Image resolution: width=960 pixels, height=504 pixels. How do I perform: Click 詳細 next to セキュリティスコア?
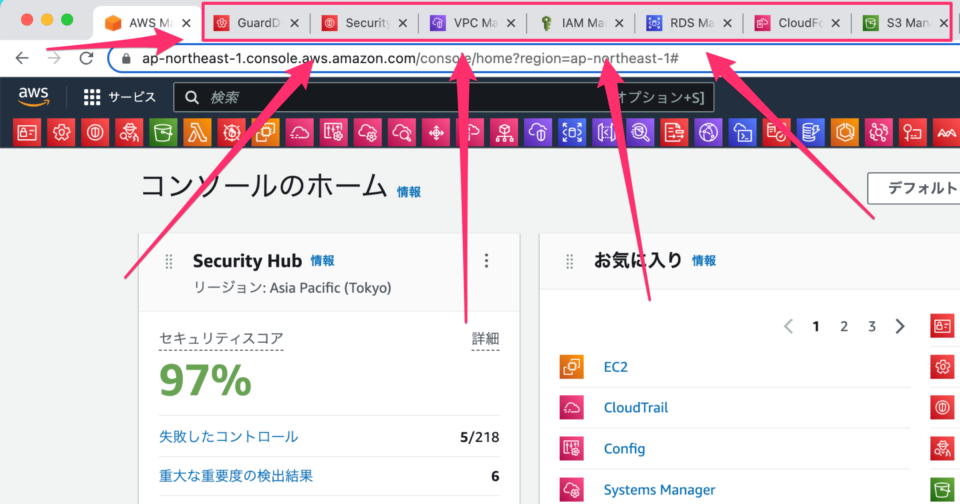click(x=486, y=339)
